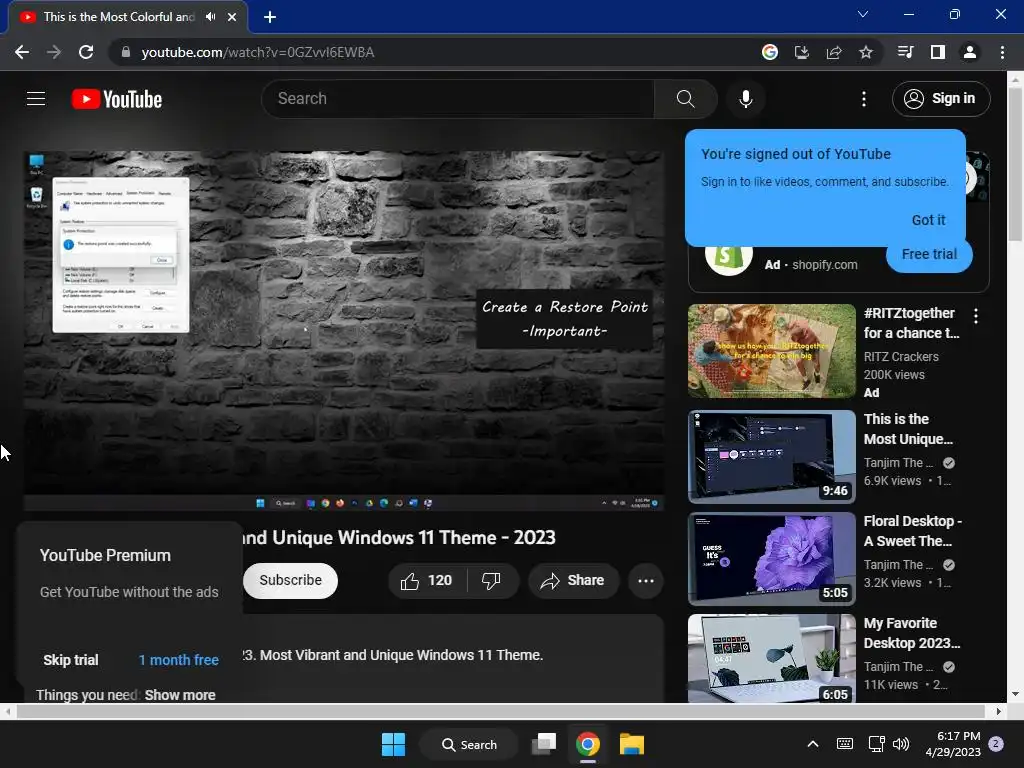Open RITZ Crackers ad thumbnail

click(x=771, y=351)
